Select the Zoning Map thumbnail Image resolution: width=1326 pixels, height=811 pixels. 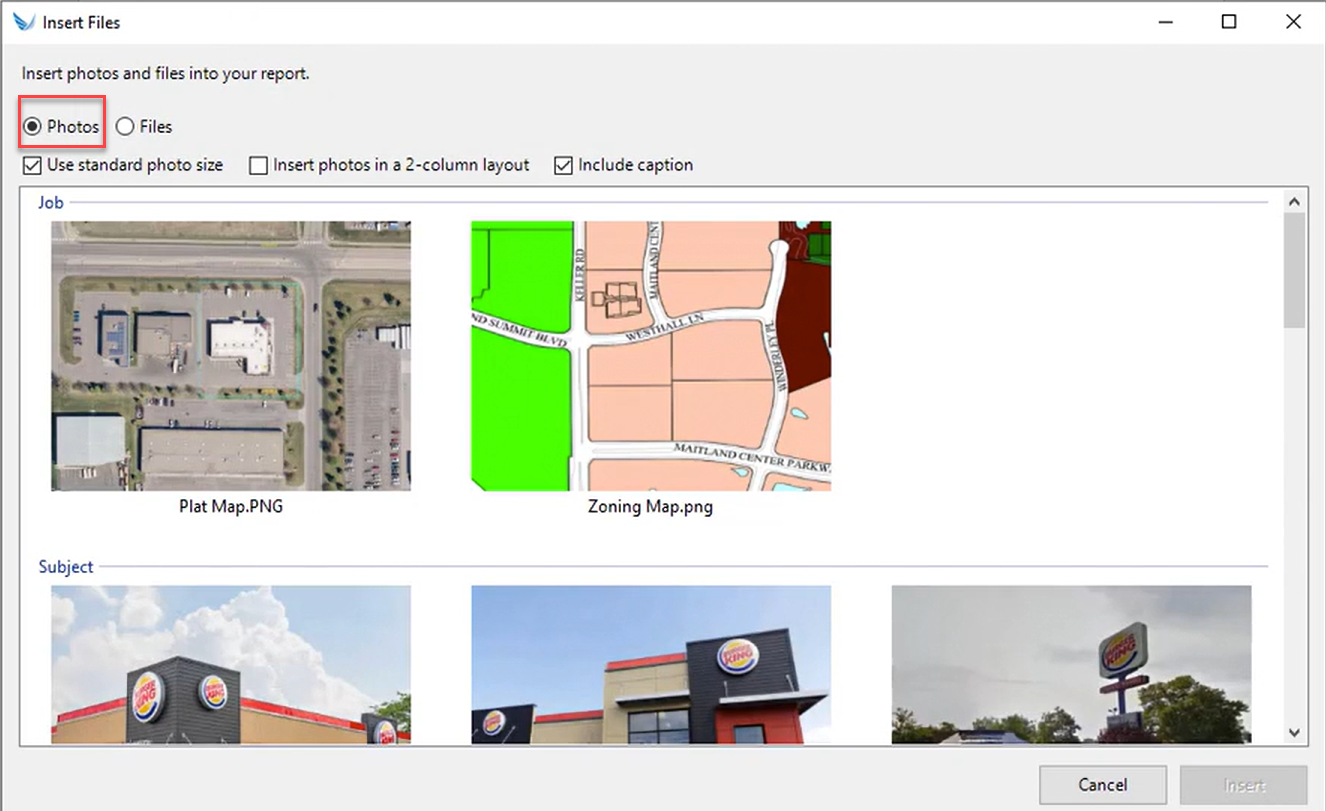651,356
